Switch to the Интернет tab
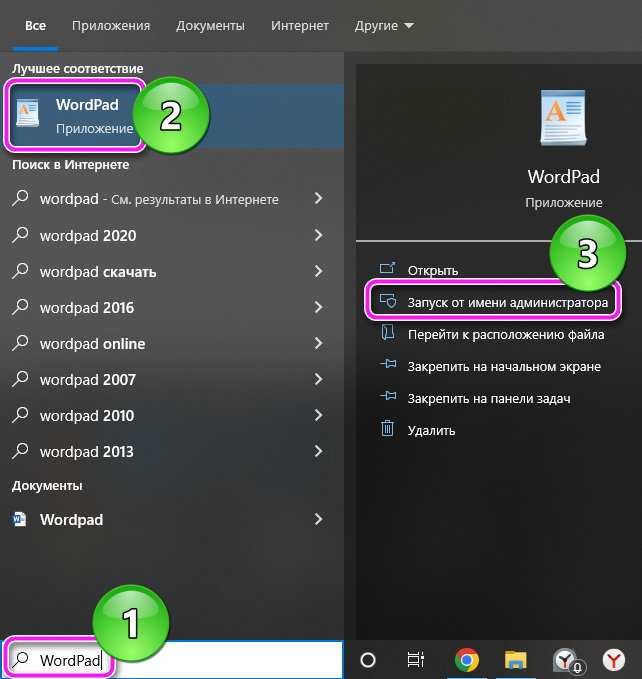The width and height of the screenshot is (642, 679). (300, 26)
